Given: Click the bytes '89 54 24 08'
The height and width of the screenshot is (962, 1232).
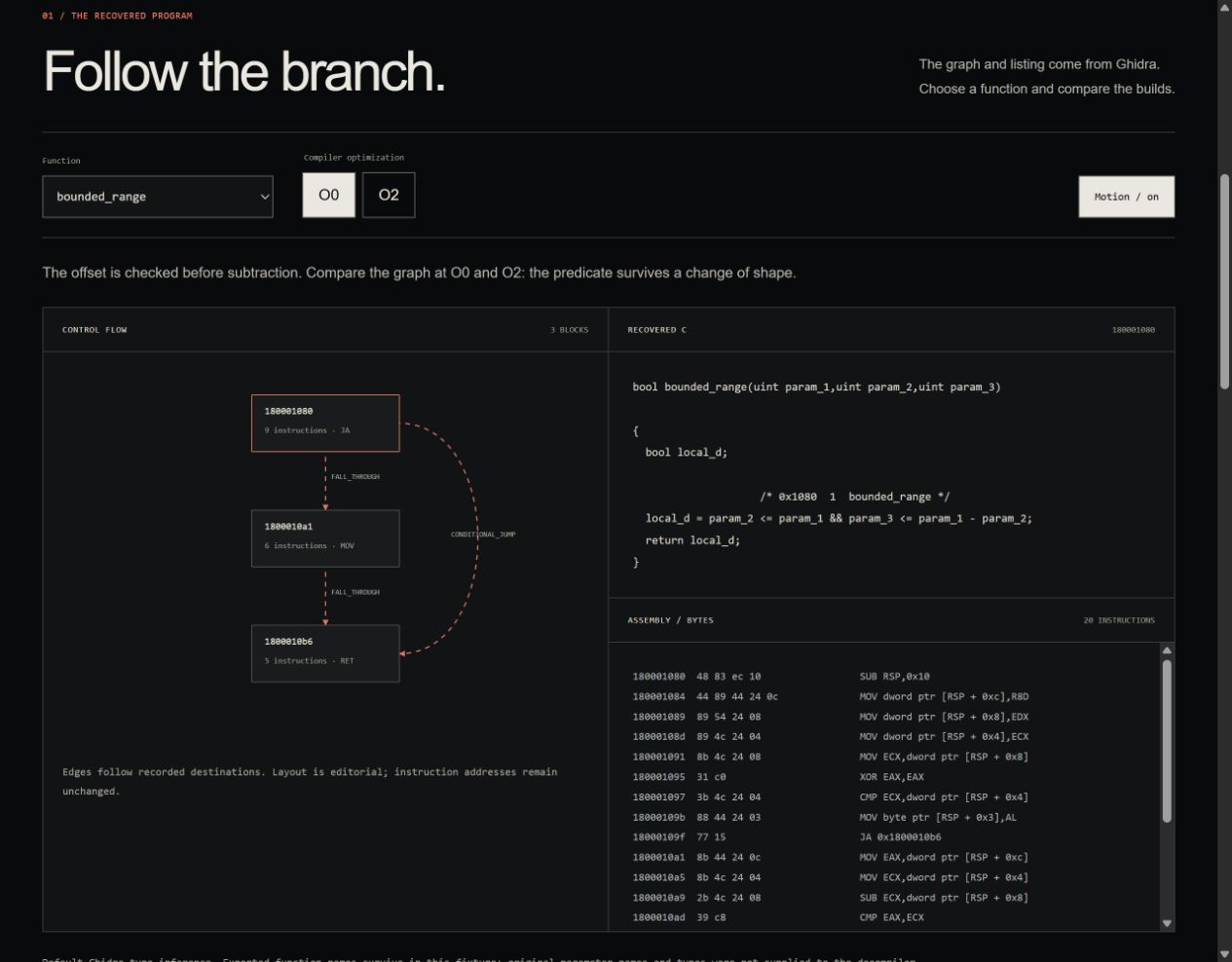Looking at the screenshot, I should click(728, 717).
